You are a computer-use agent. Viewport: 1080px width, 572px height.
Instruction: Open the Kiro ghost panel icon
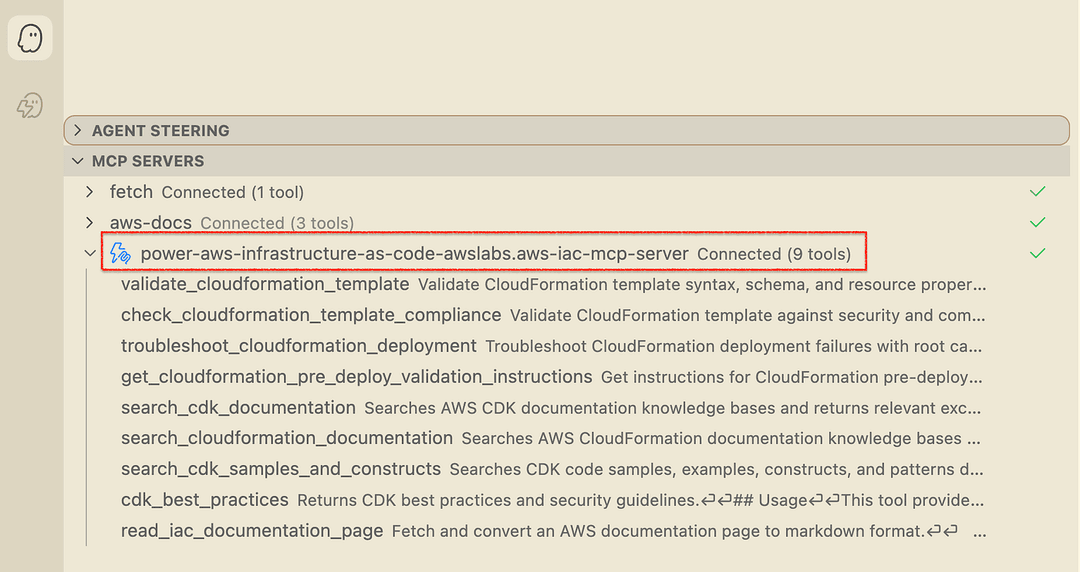[30, 38]
